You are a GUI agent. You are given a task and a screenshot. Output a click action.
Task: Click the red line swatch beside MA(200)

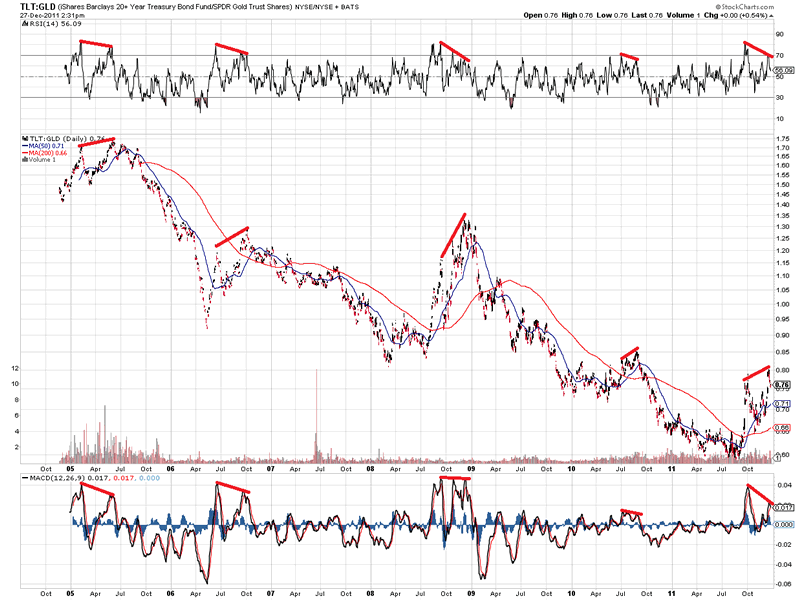(x=25, y=153)
